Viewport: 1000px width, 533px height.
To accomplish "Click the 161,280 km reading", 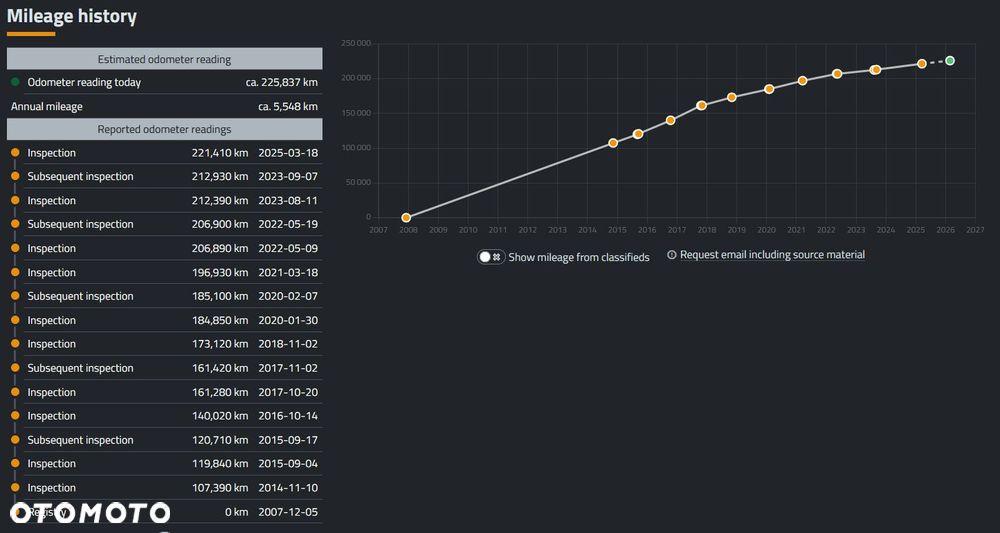I will pos(220,393).
